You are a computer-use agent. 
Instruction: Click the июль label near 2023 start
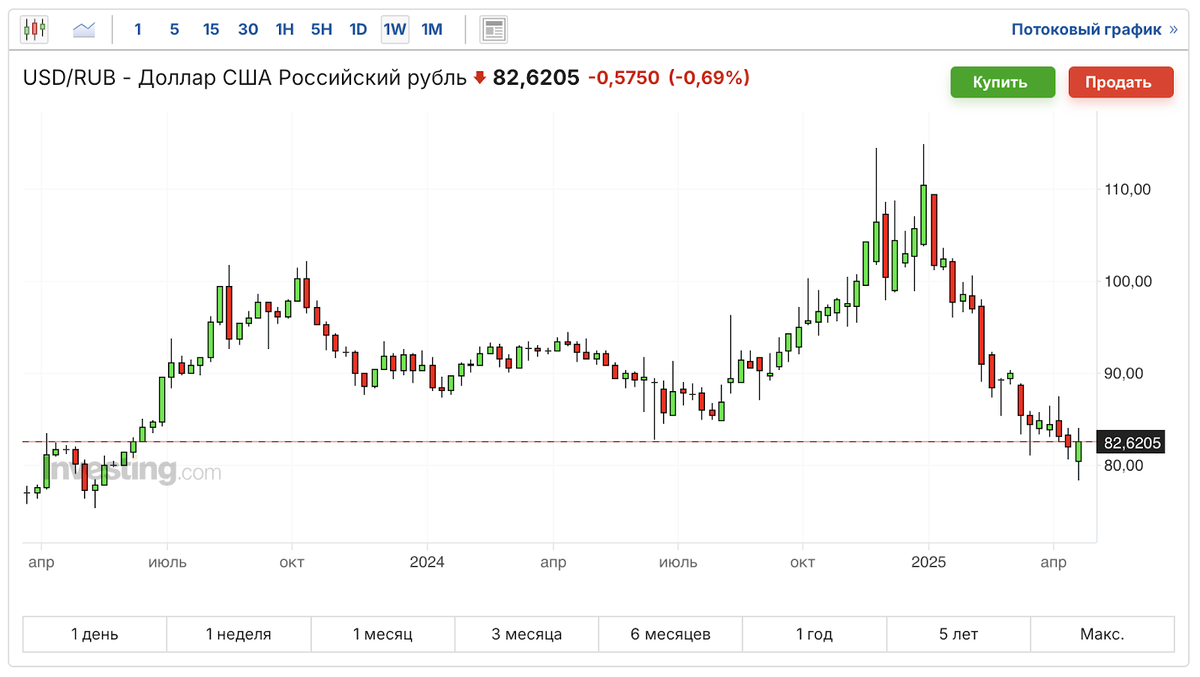click(167, 562)
